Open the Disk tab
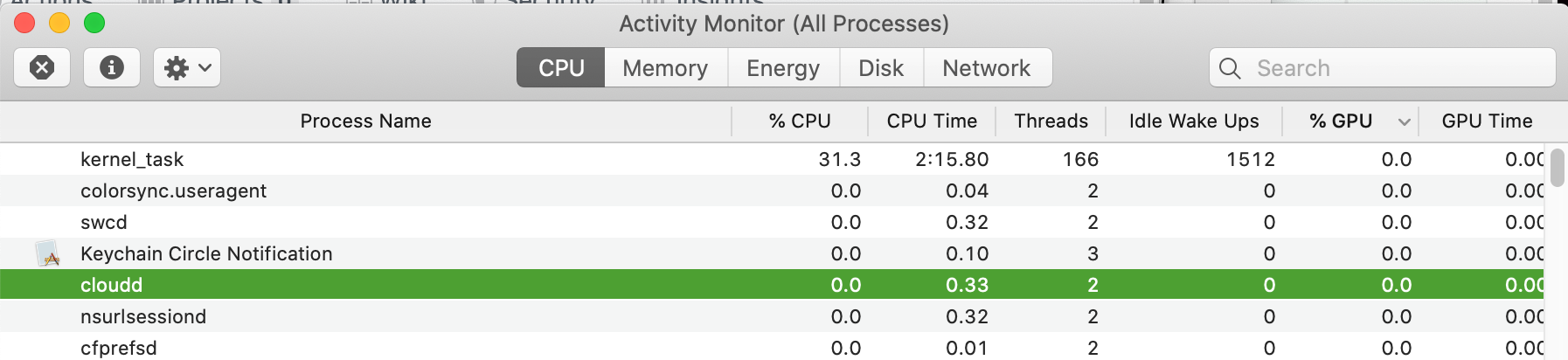The image size is (1568, 360). tap(881, 67)
